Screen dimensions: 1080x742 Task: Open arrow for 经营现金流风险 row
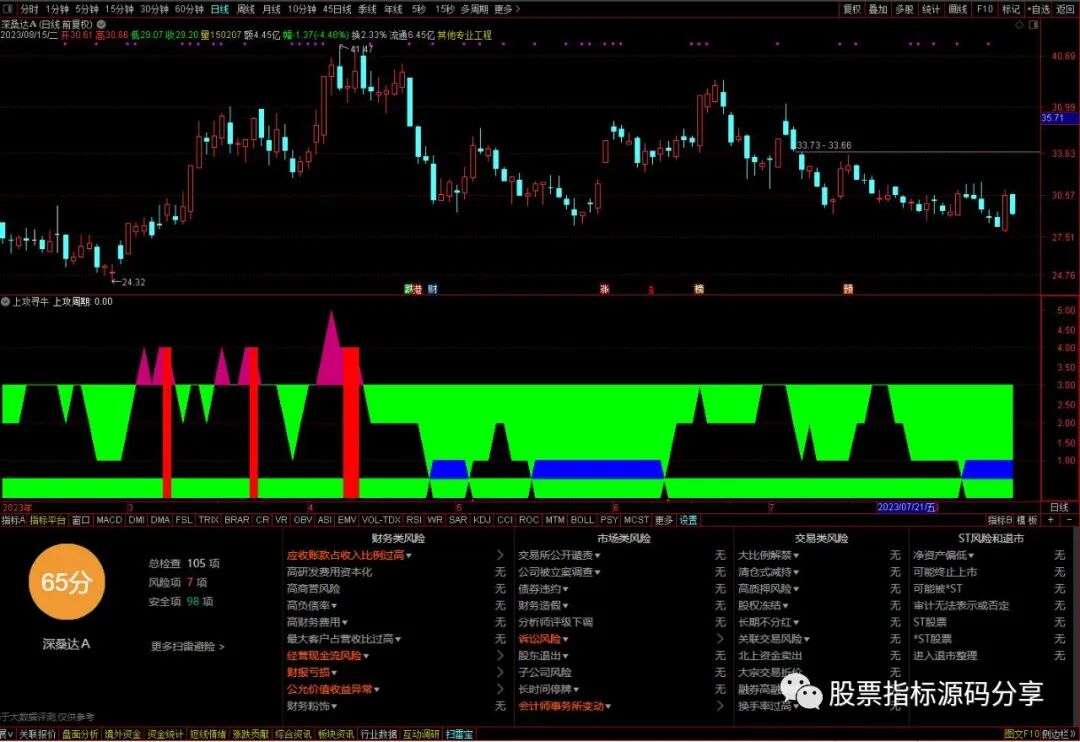500,655
